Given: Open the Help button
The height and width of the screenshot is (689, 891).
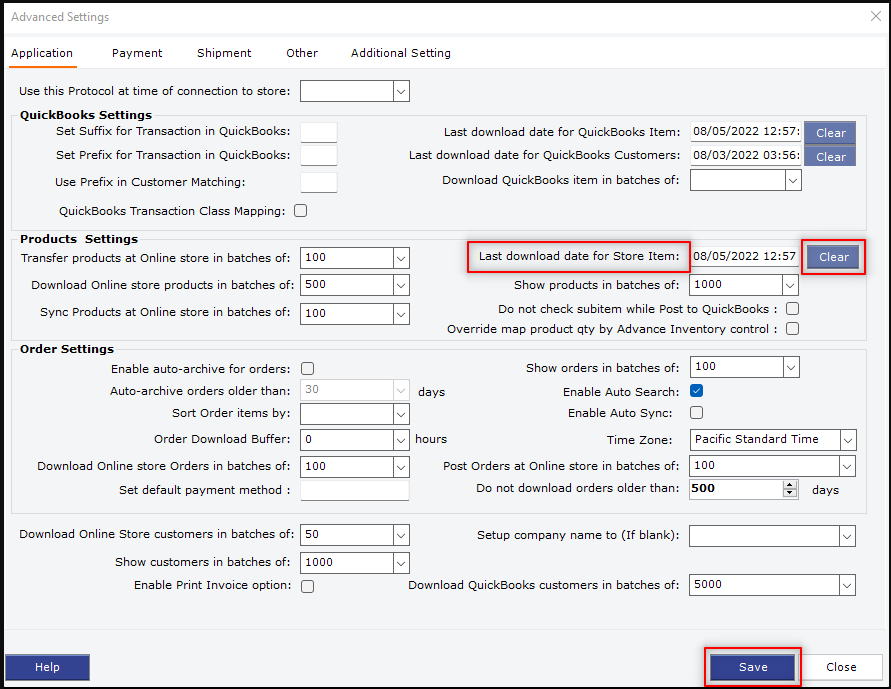Looking at the screenshot, I should [47, 667].
